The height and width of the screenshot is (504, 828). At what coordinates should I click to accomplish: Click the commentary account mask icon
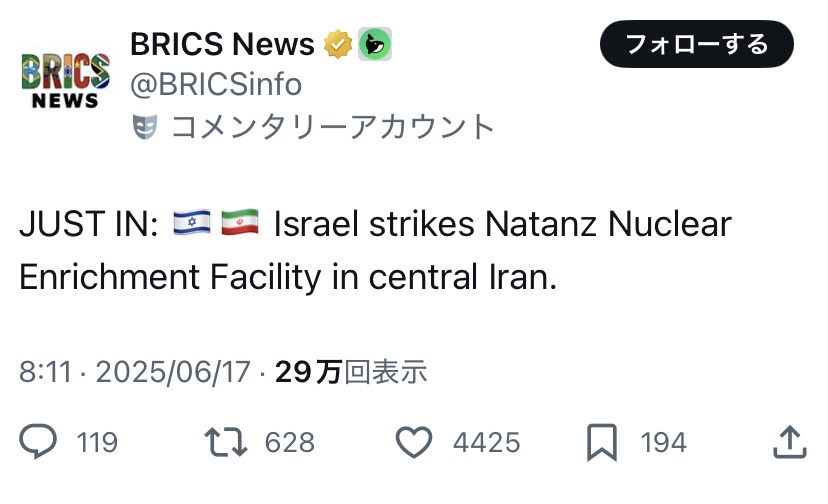[x=146, y=127]
